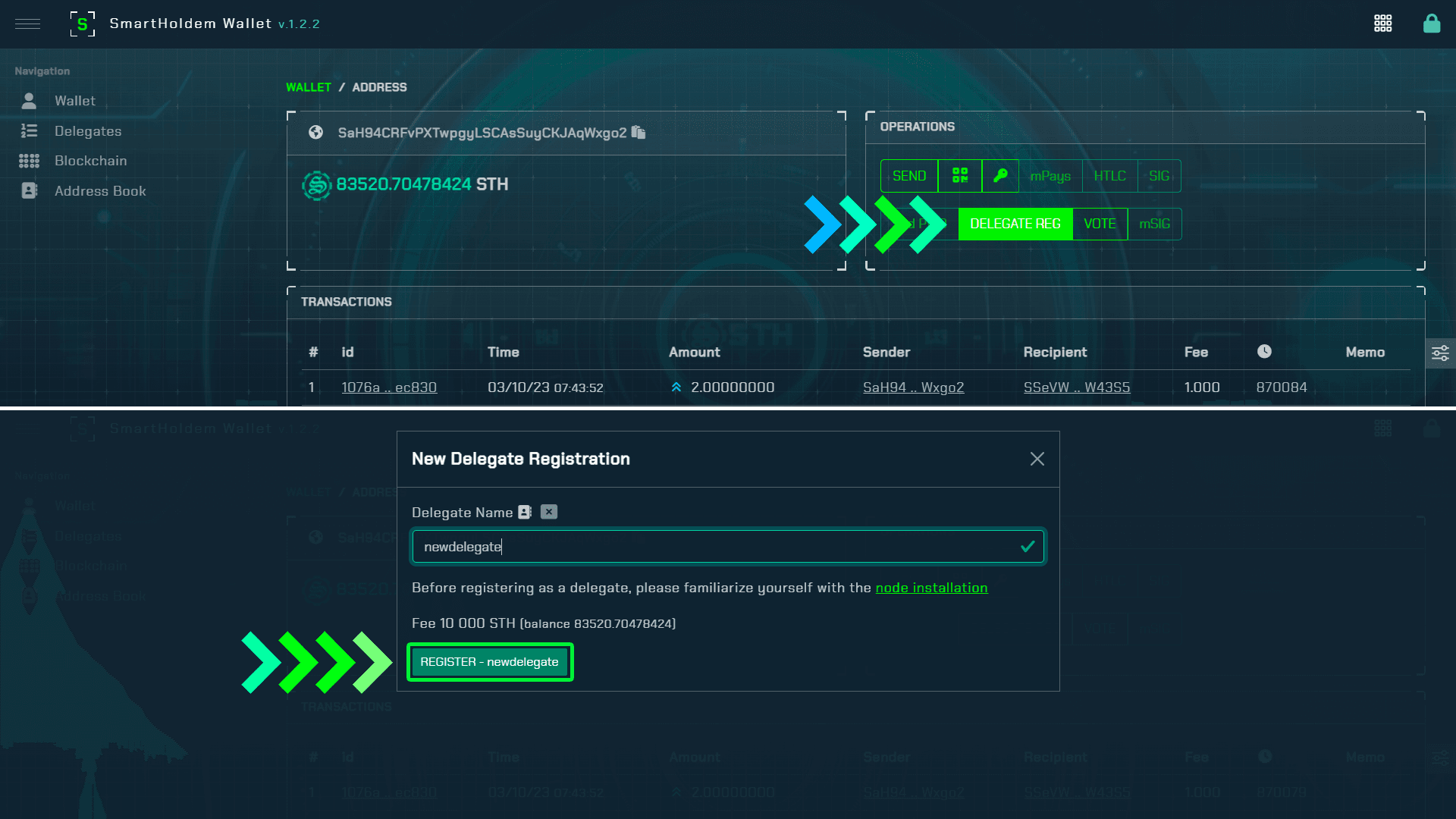The width and height of the screenshot is (1456, 819).
Task: Click the Blockchain grid icon
Action: click(29, 161)
